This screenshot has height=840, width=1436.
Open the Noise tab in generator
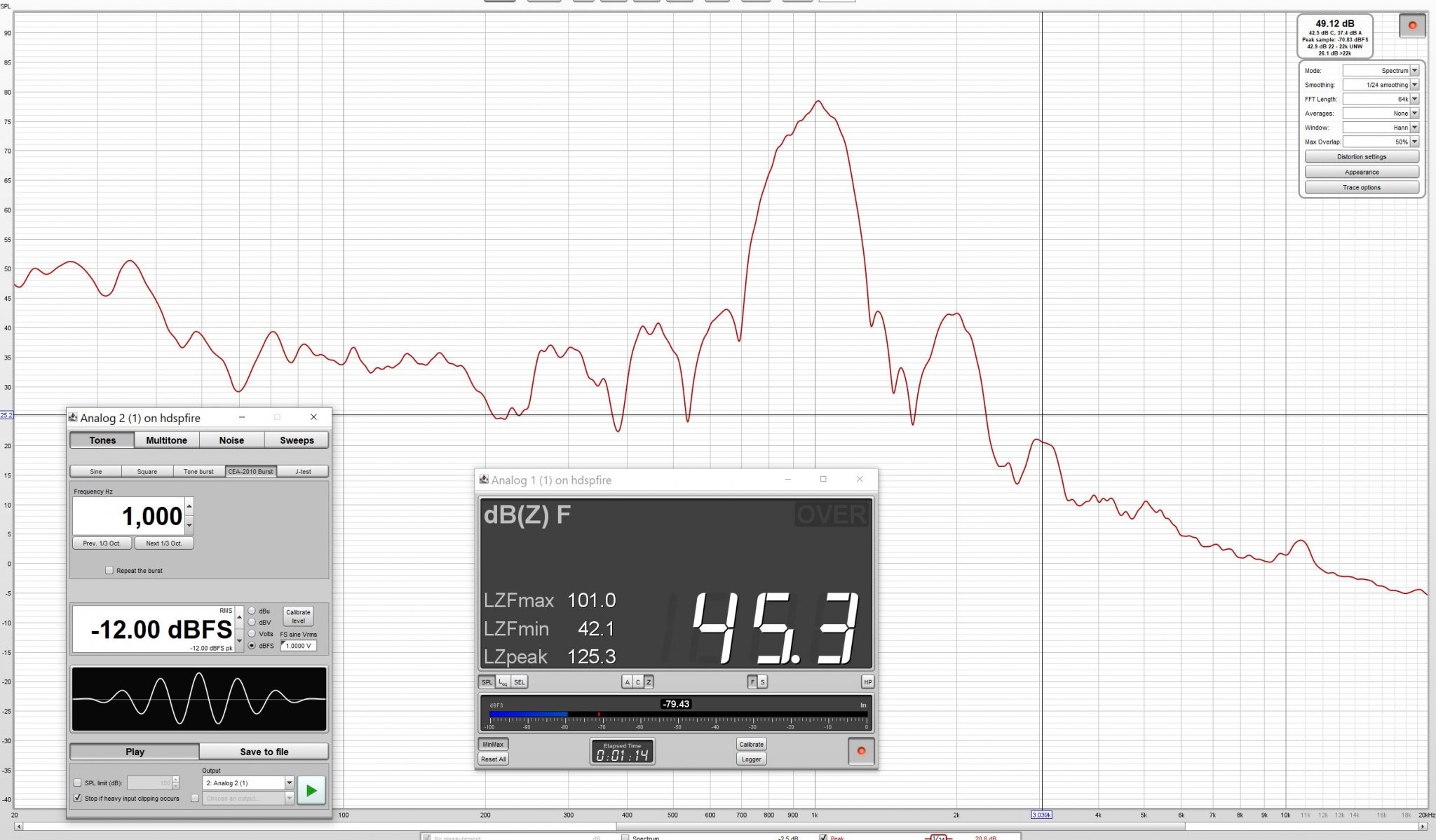[x=231, y=440]
